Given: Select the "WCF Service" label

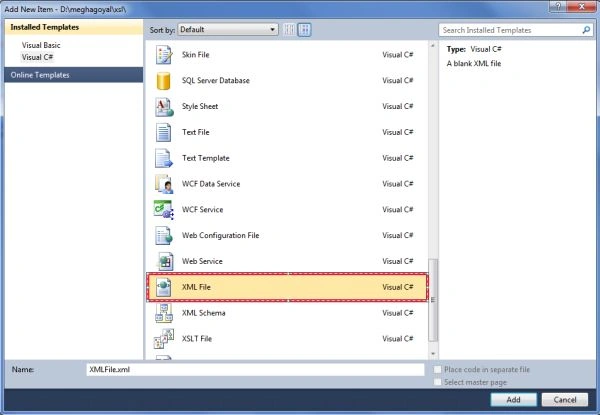Looking at the screenshot, I should [202, 210].
